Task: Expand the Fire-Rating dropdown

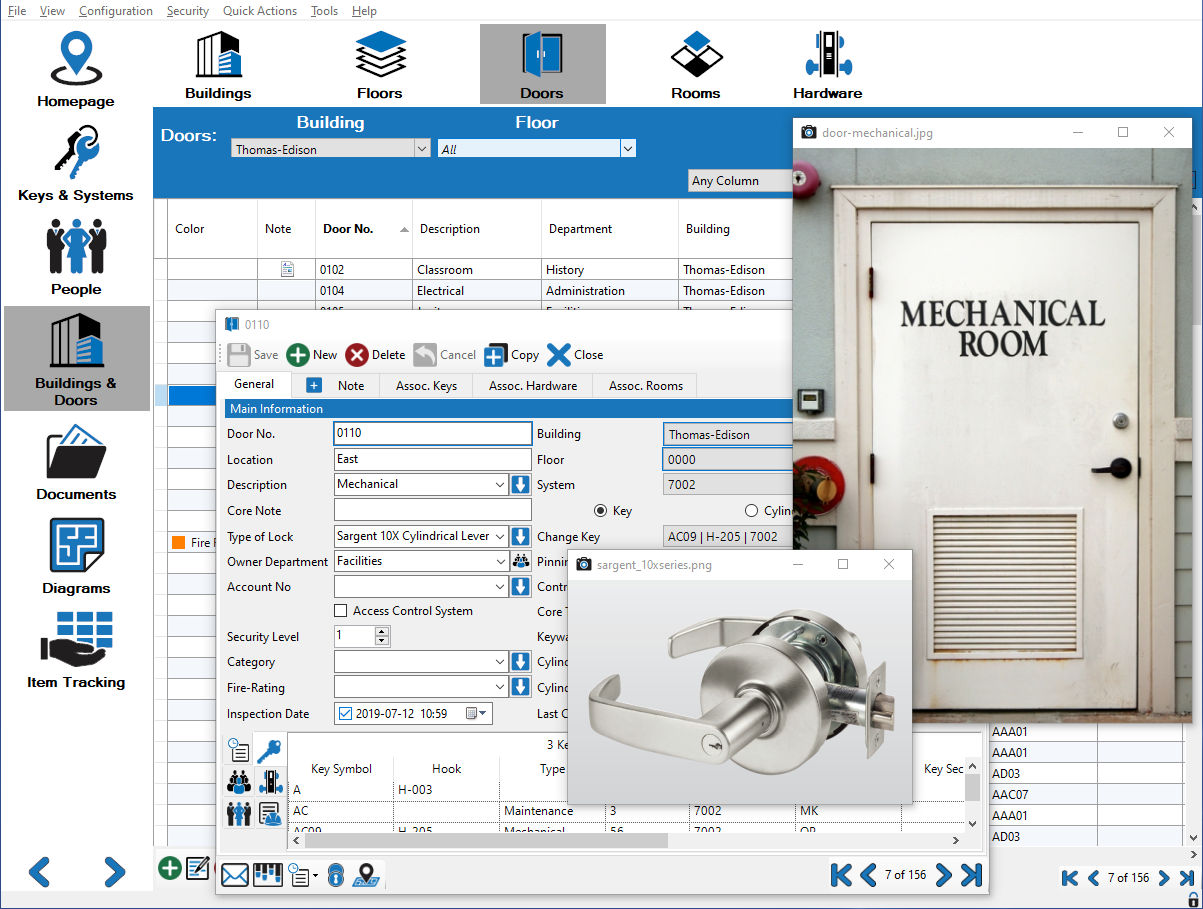Action: (x=500, y=688)
